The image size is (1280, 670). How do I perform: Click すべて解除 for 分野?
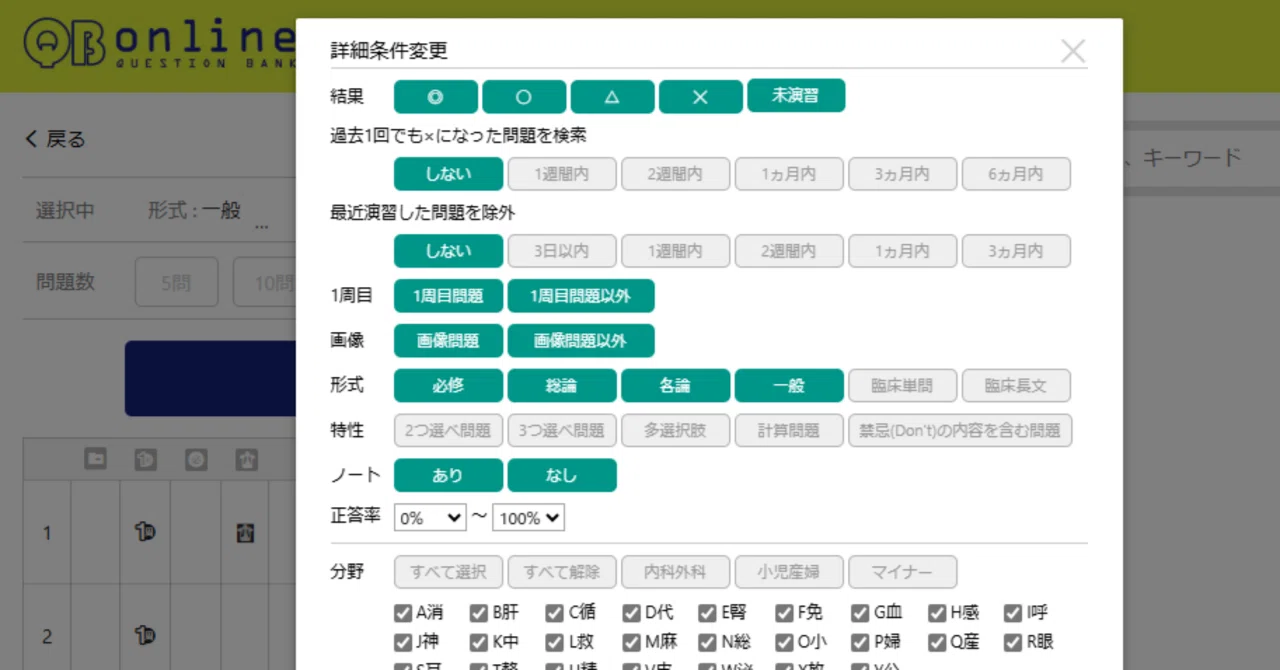[561, 573]
